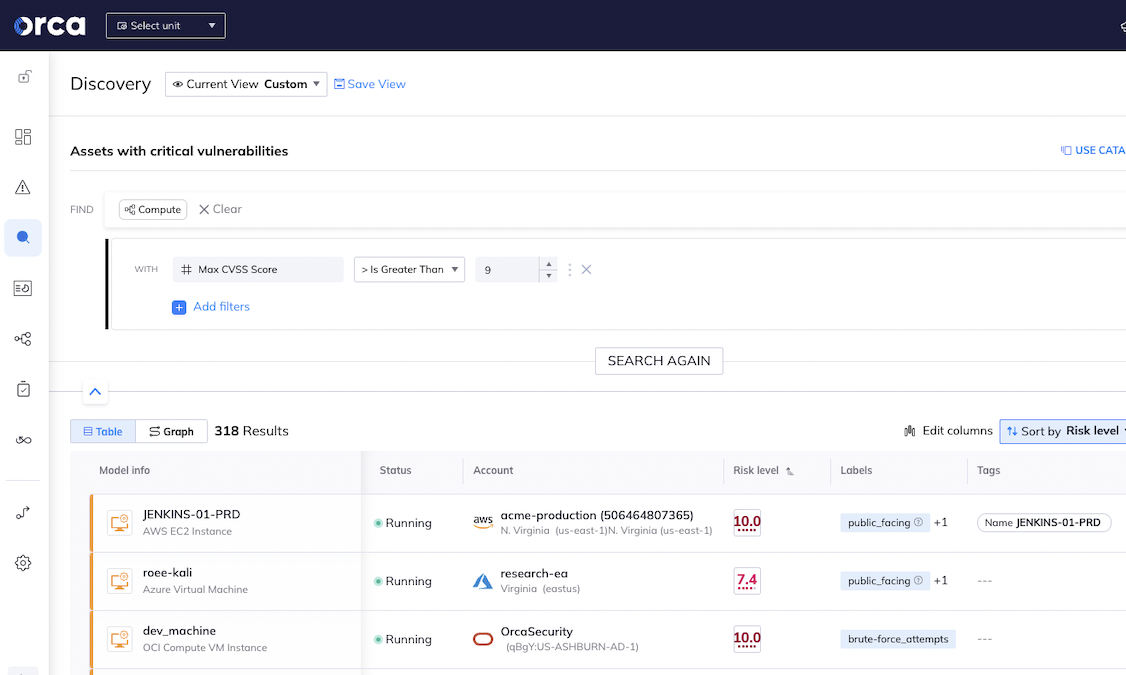Open the dashboard icon in left sidebar
The height and width of the screenshot is (675, 1126).
coord(23,137)
